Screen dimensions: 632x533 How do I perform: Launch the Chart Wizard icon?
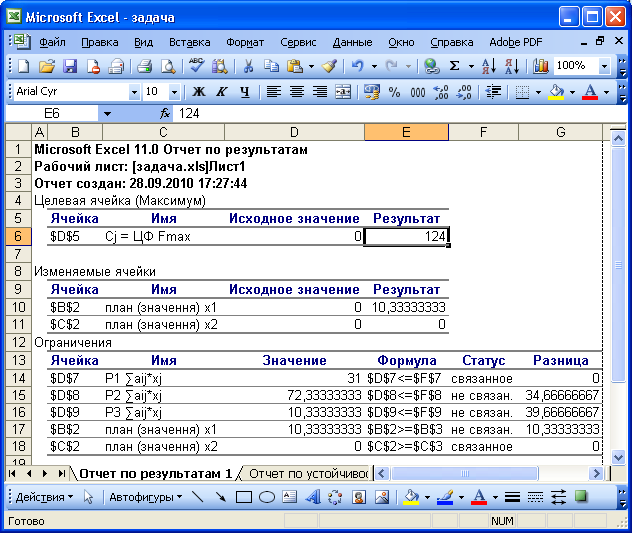click(x=541, y=66)
